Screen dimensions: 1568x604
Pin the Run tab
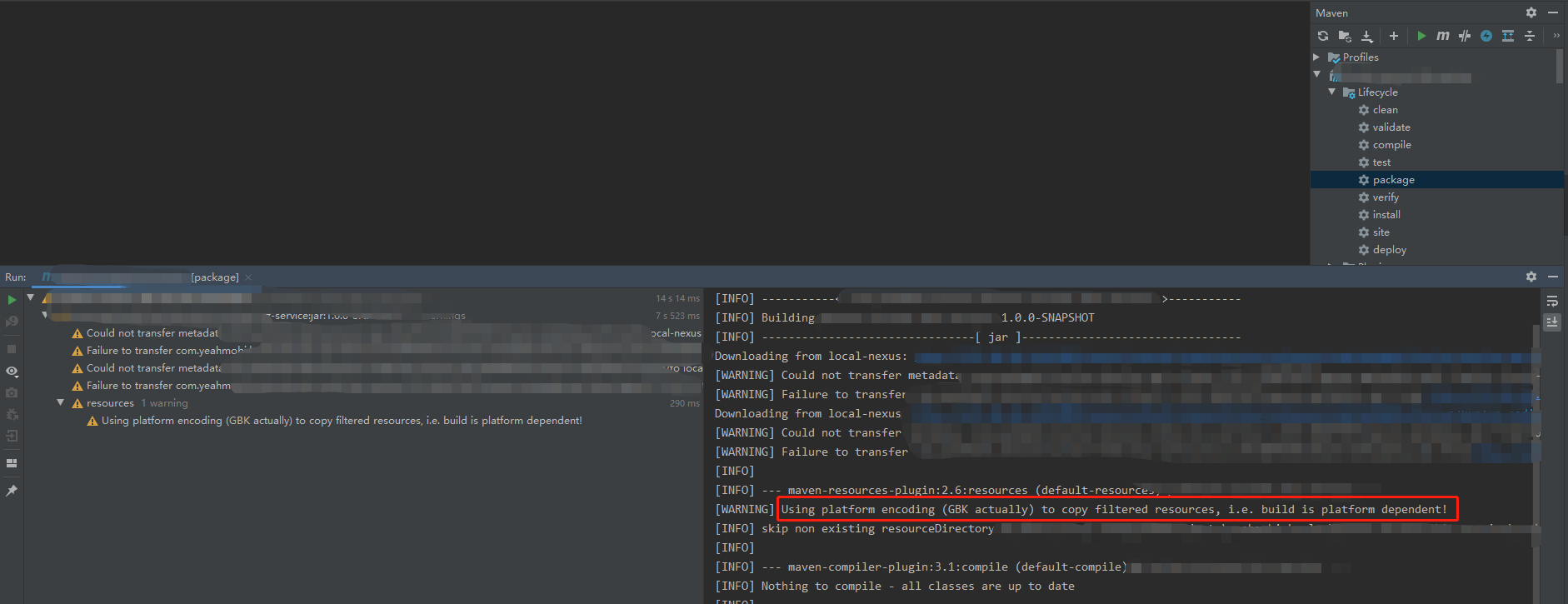tap(12, 491)
